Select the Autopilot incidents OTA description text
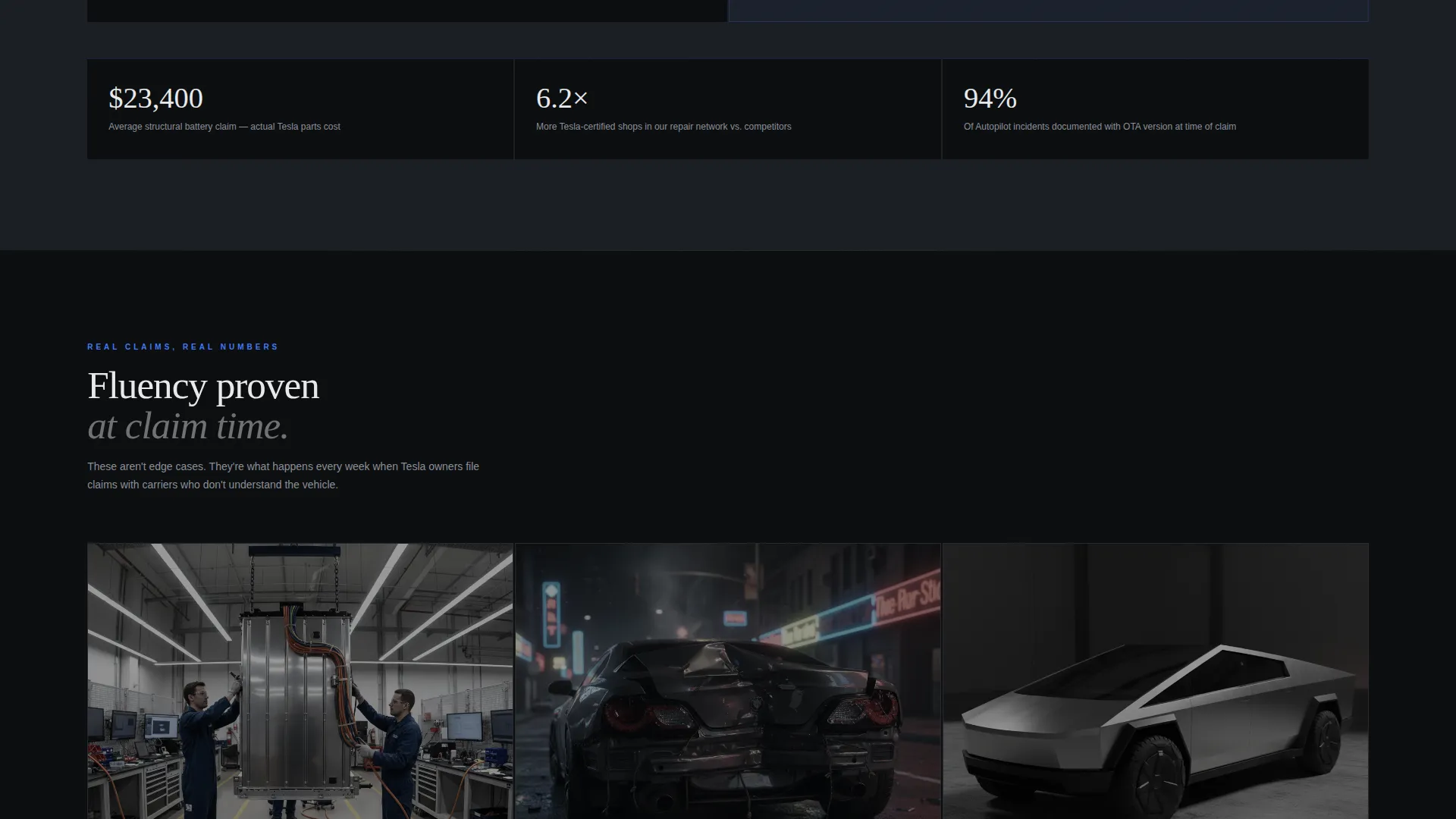 click(1100, 127)
